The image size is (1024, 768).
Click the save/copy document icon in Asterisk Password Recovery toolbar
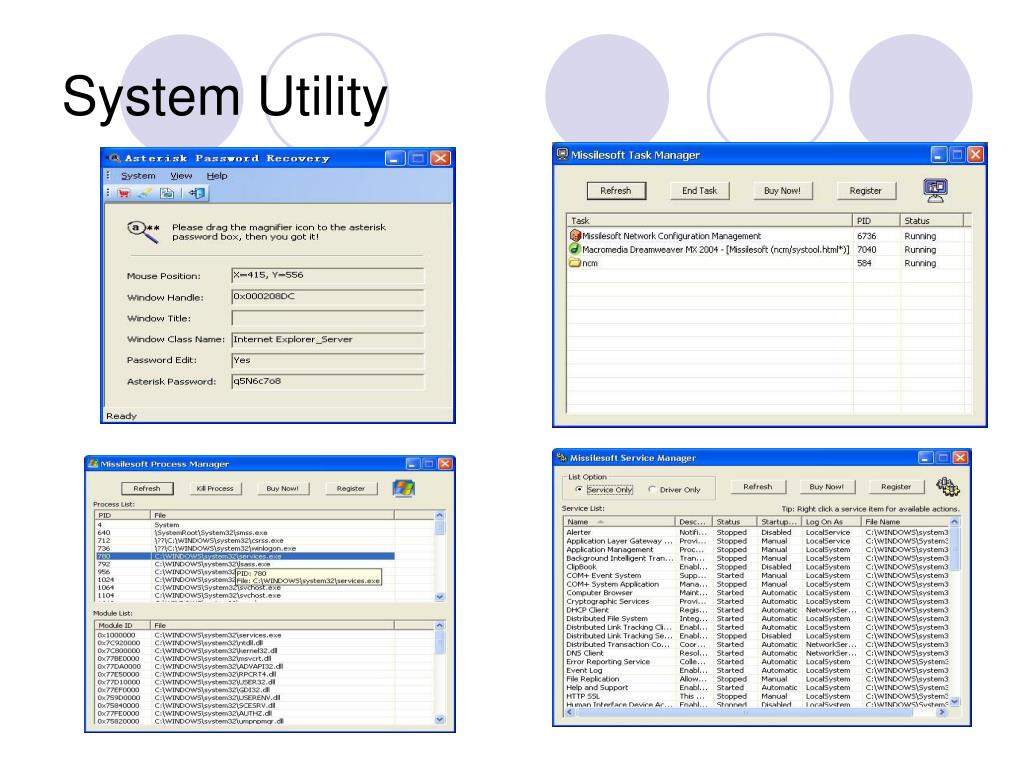[x=167, y=193]
